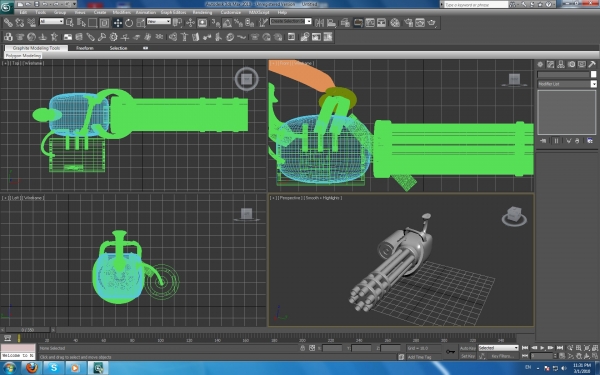Click Use Pivot Point Center icon
Image resolution: width=600 pixels, height=375 pixels.
(177, 23)
